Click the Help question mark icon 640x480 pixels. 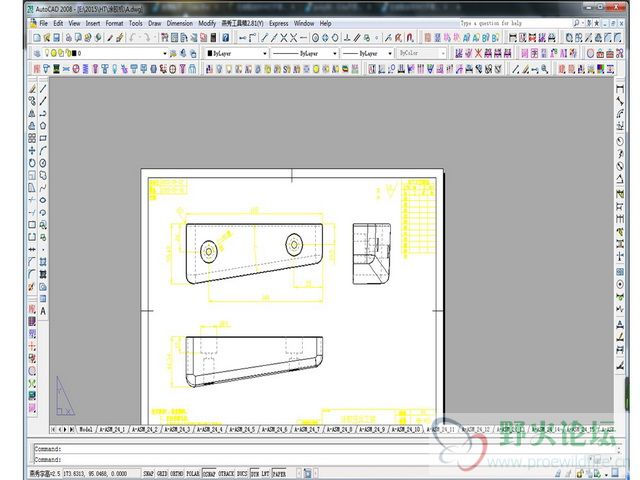click(225, 38)
